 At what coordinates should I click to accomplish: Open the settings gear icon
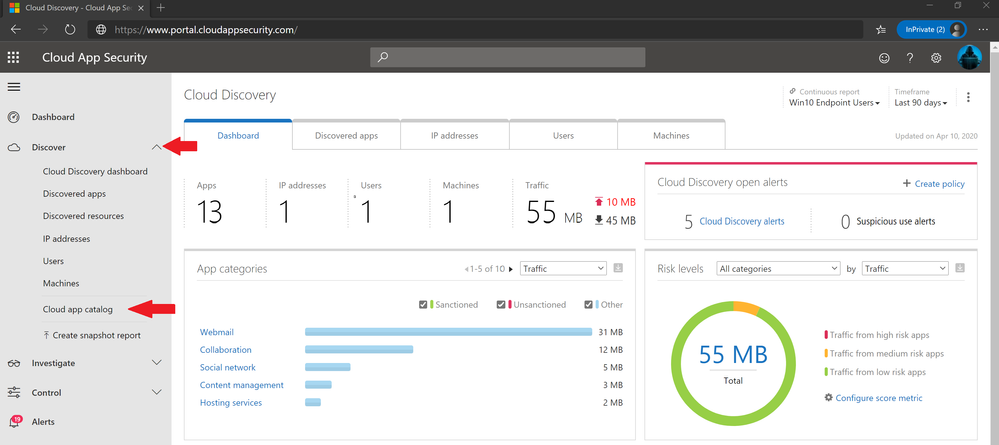point(936,58)
